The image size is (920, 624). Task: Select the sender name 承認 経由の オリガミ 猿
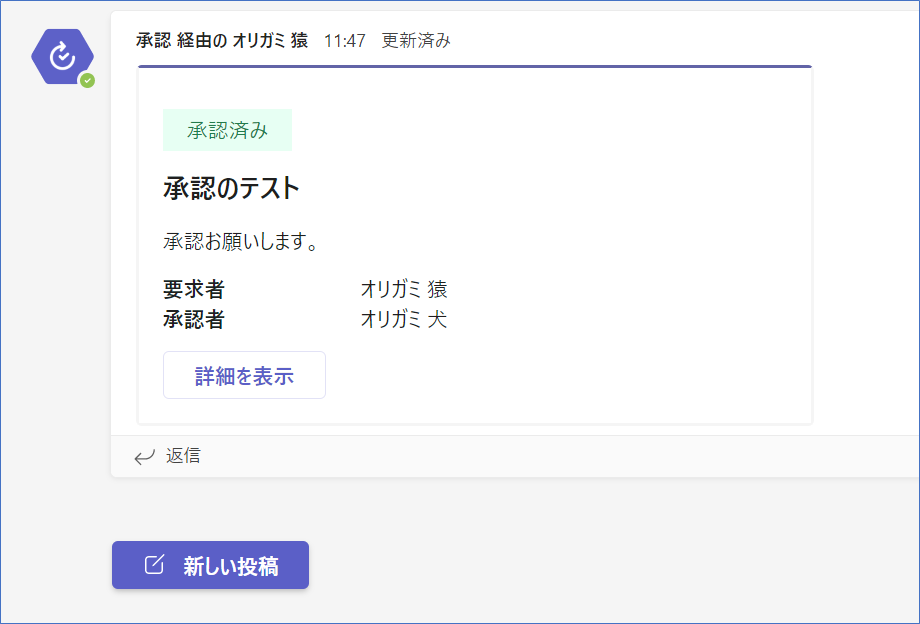point(222,40)
